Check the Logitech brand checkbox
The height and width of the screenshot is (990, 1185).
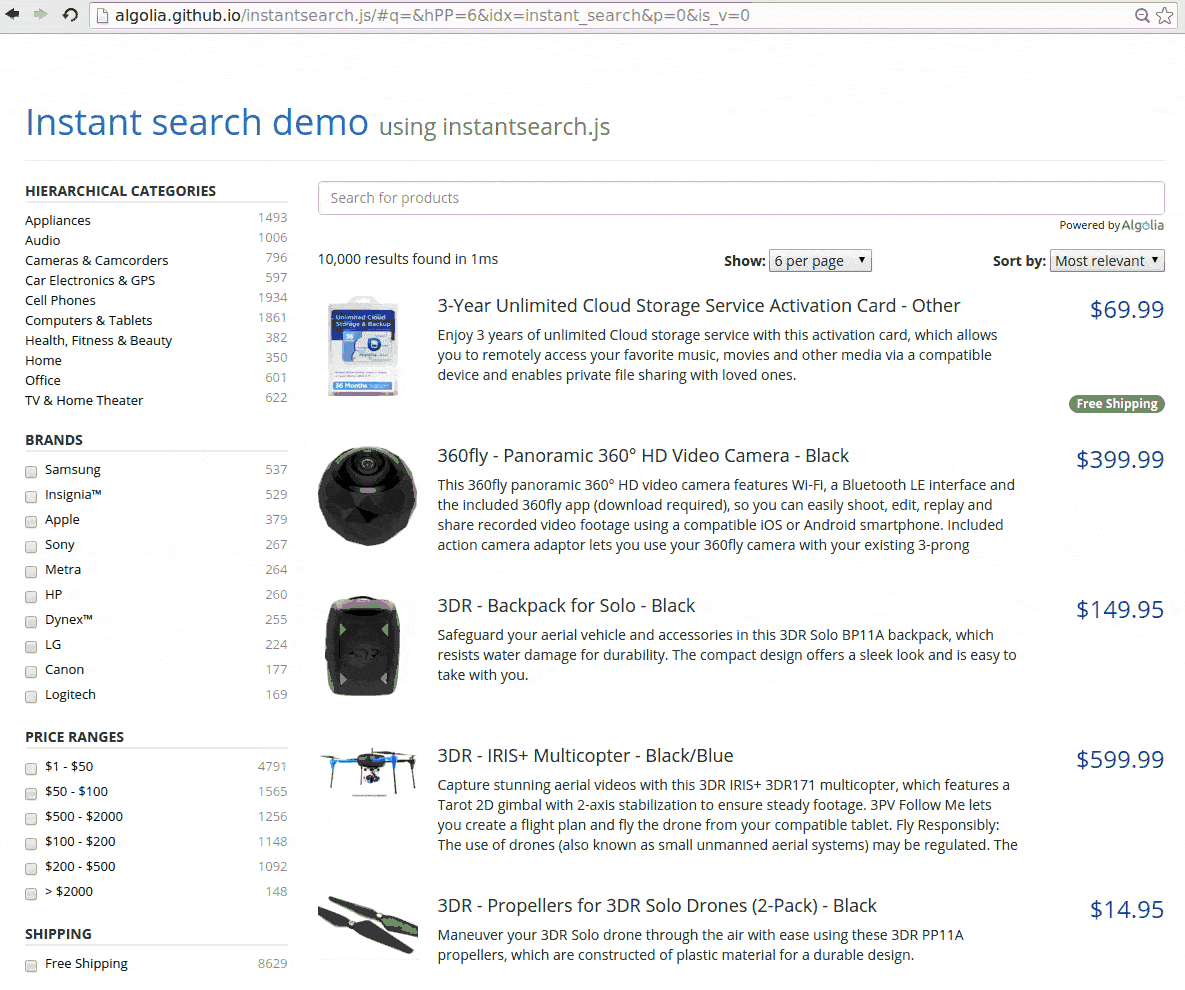[31, 696]
